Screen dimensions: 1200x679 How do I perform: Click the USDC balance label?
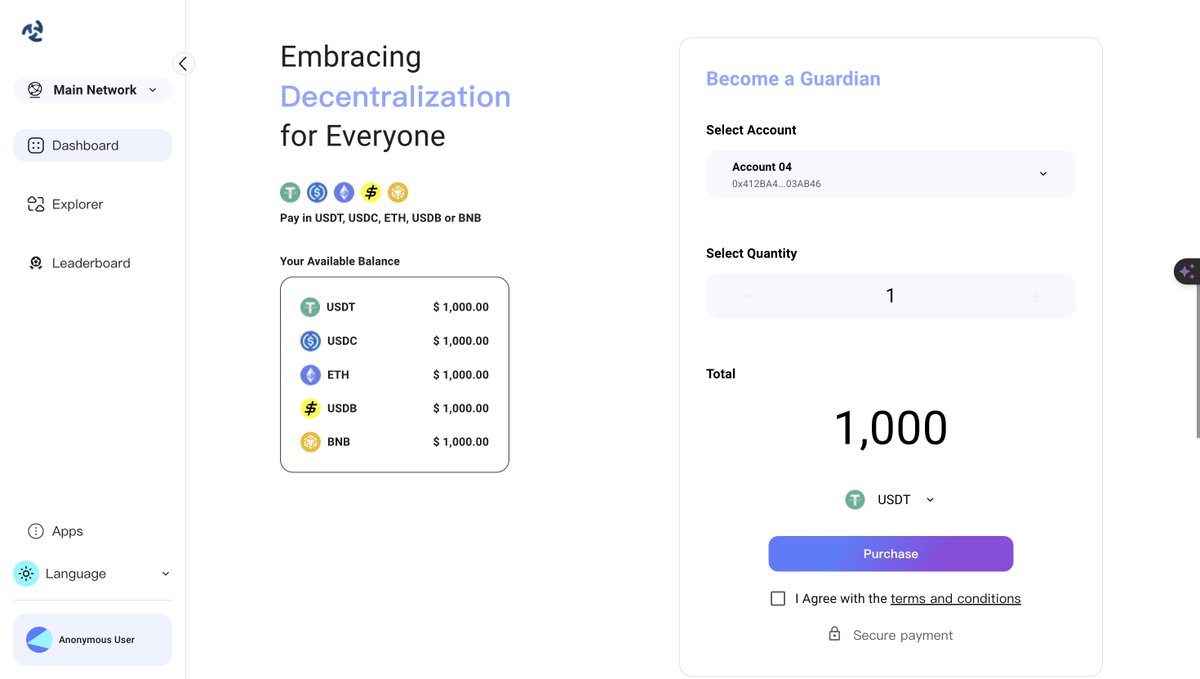(x=342, y=341)
